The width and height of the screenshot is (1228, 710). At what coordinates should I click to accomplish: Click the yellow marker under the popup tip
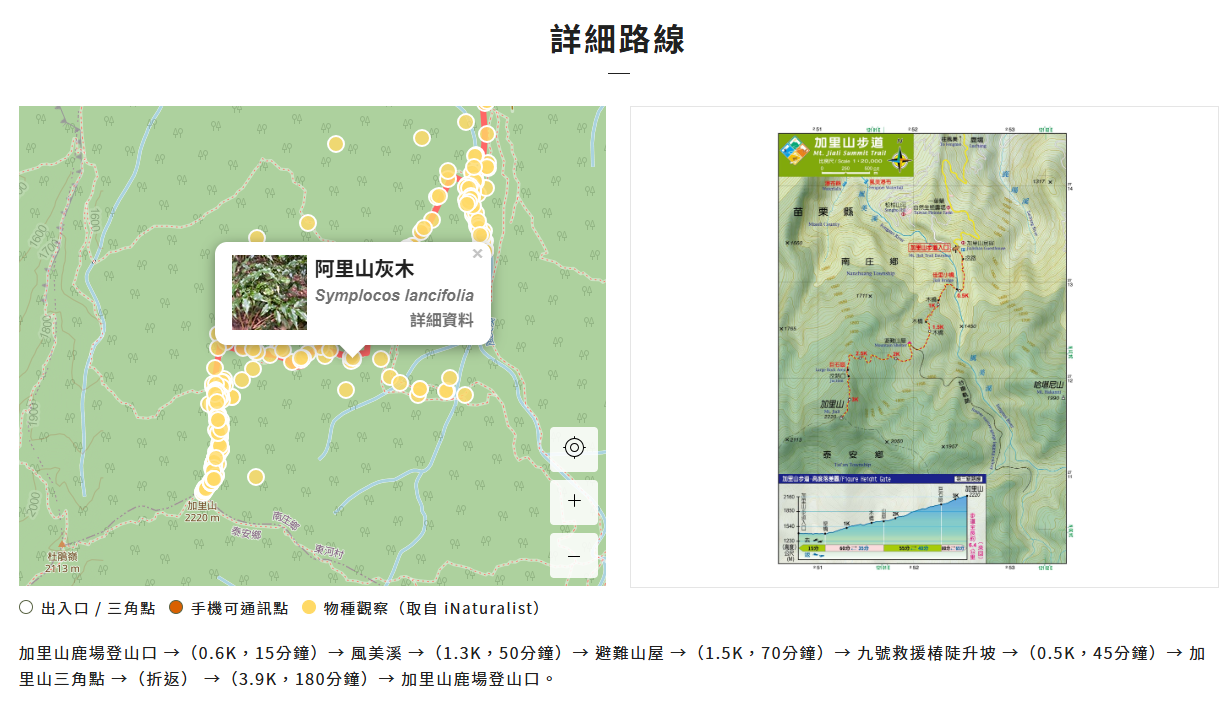coord(352,360)
